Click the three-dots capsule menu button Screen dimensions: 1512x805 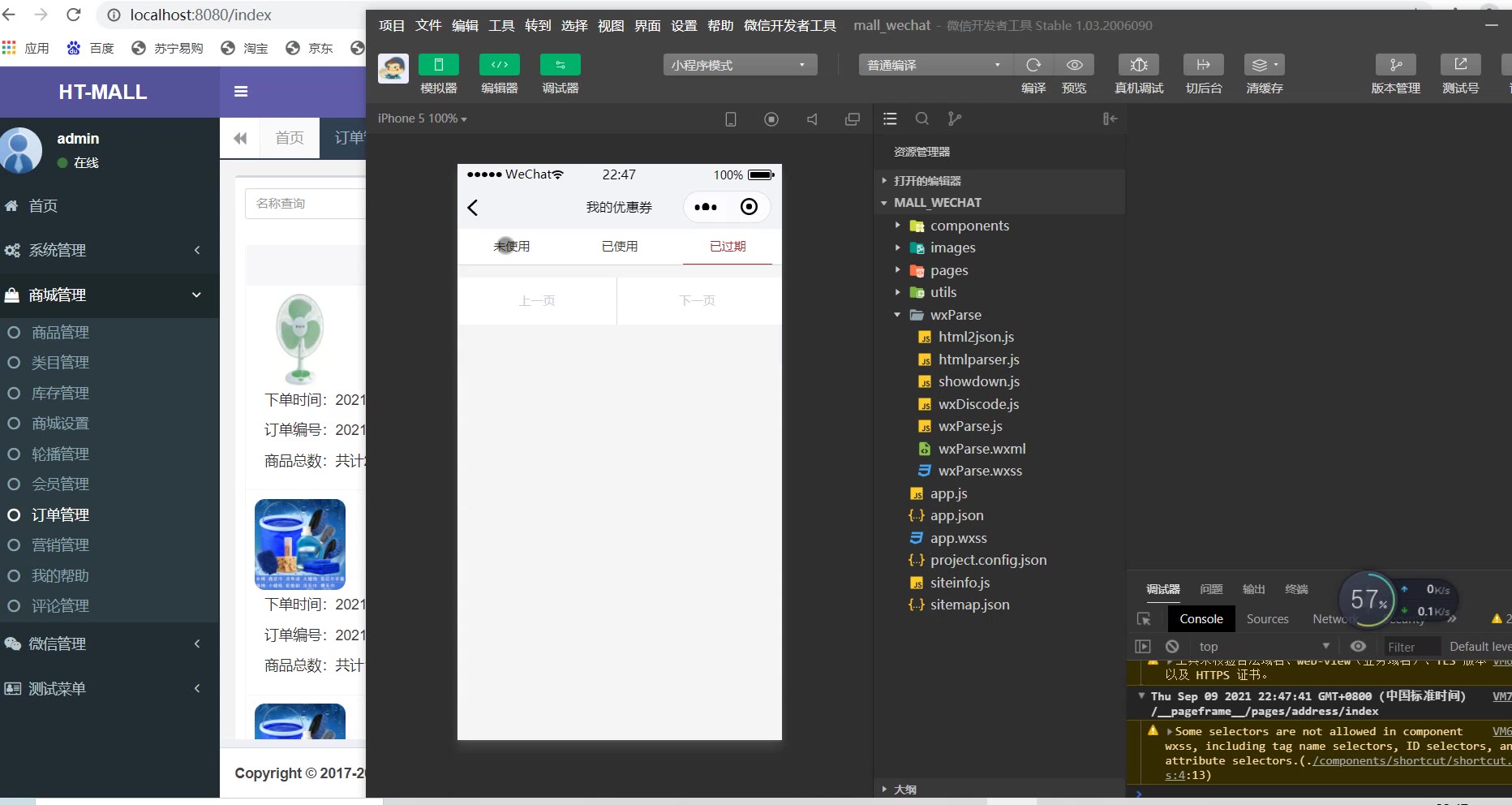[x=706, y=207]
